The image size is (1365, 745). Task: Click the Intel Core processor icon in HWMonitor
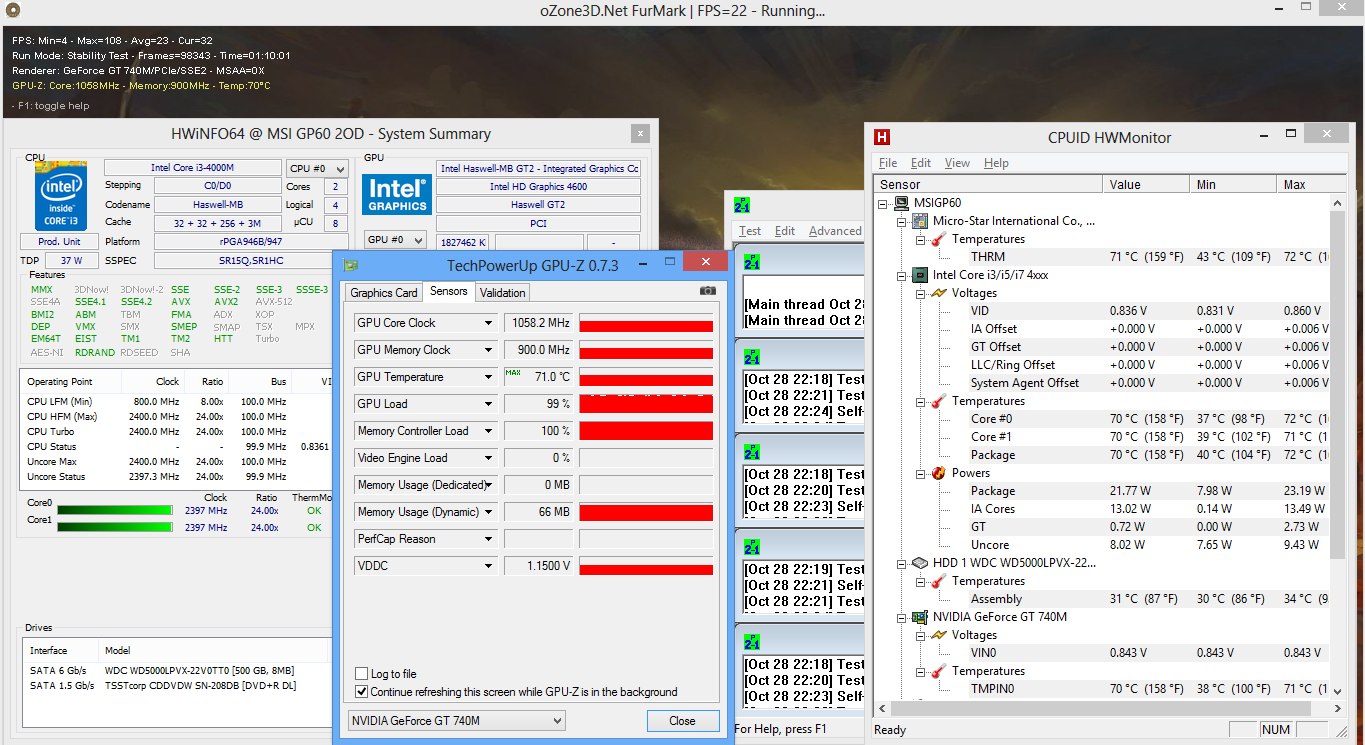pyautogui.click(x=920, y=275)
